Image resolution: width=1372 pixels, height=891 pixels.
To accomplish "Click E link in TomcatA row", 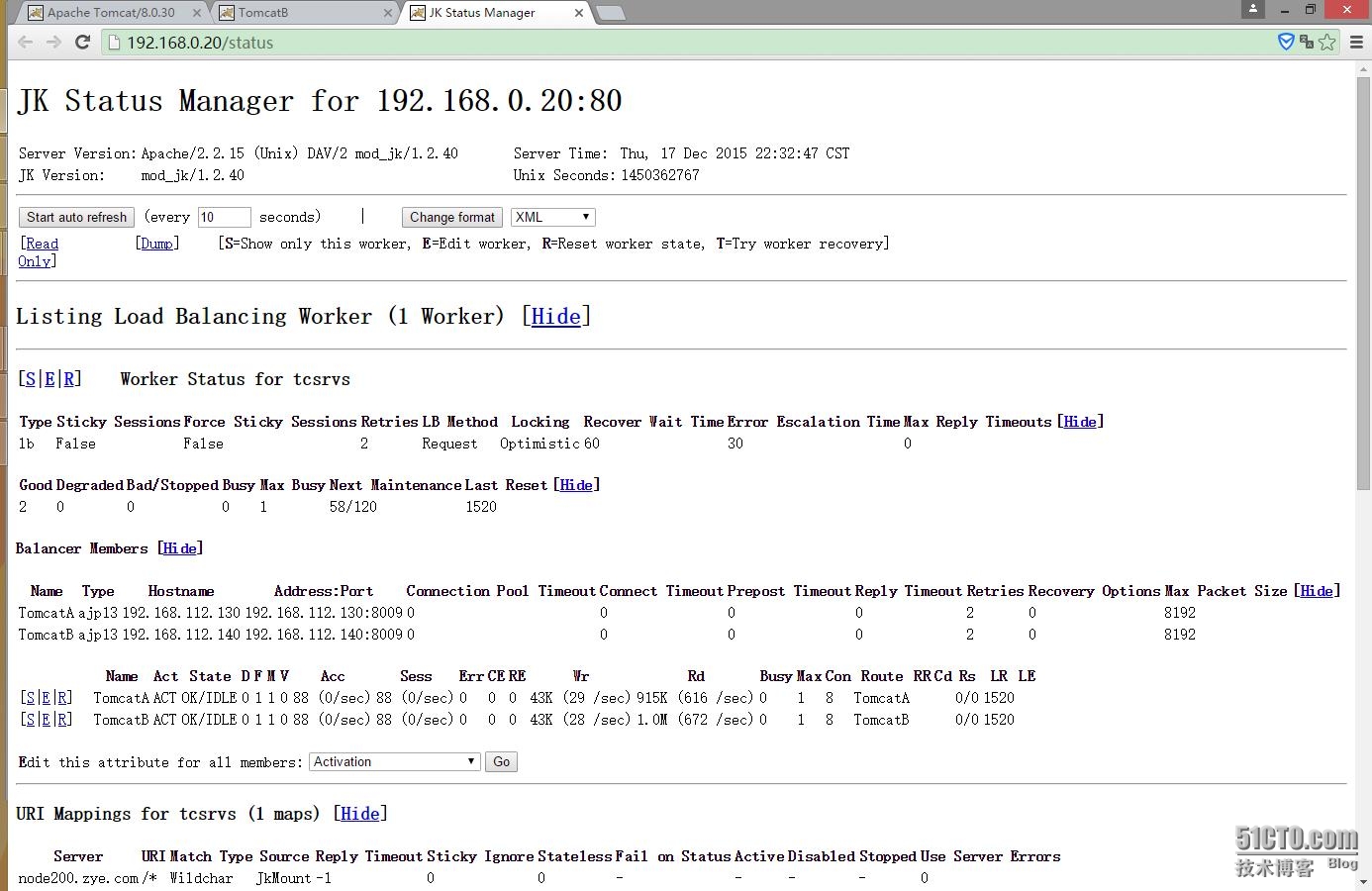I will (x=46, y=698).
